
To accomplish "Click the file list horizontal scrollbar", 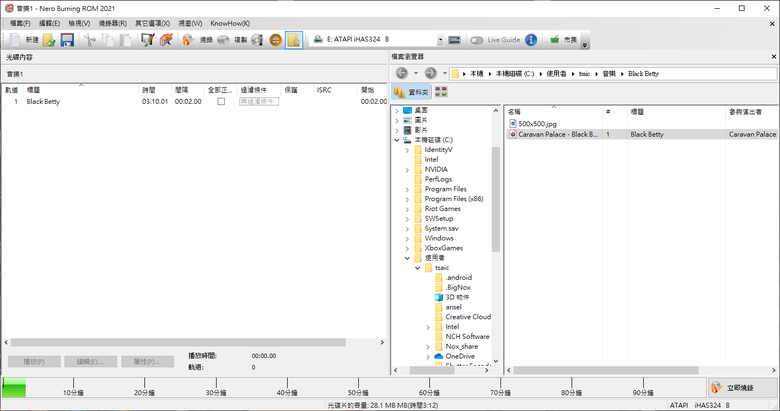I will coord(606,370).
